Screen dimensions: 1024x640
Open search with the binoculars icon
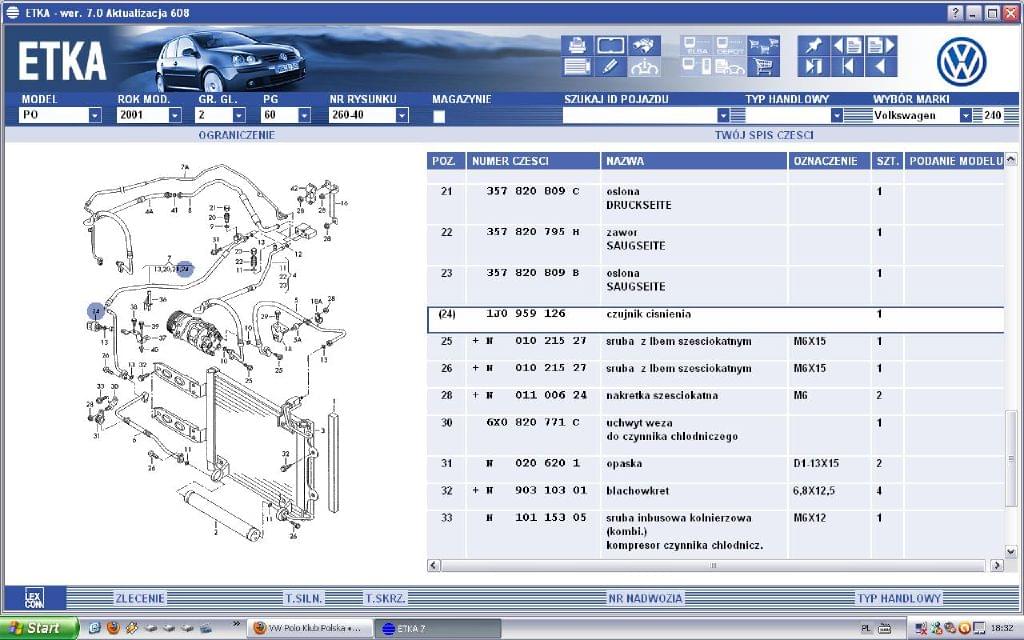[644, 45]
